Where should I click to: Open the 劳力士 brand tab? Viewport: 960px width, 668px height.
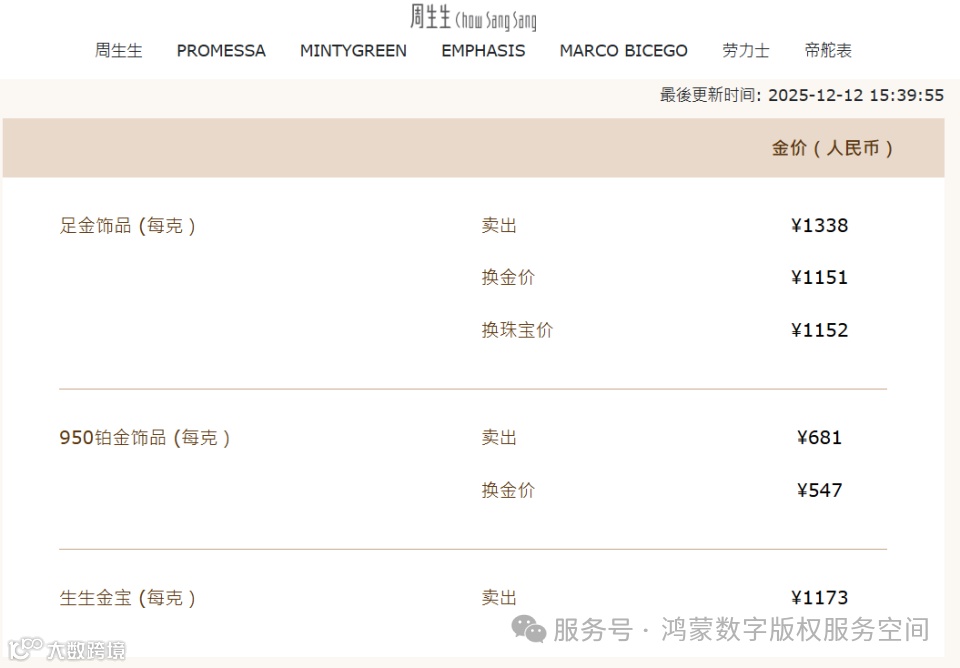[746, 50]
